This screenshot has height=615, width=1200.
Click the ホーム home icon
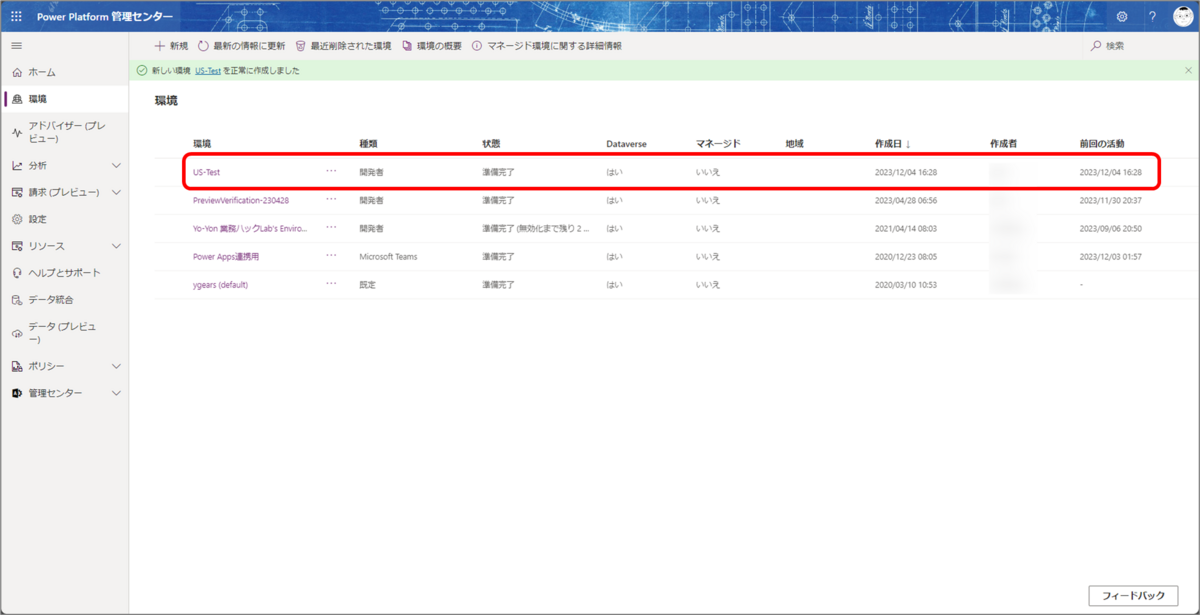17,73
